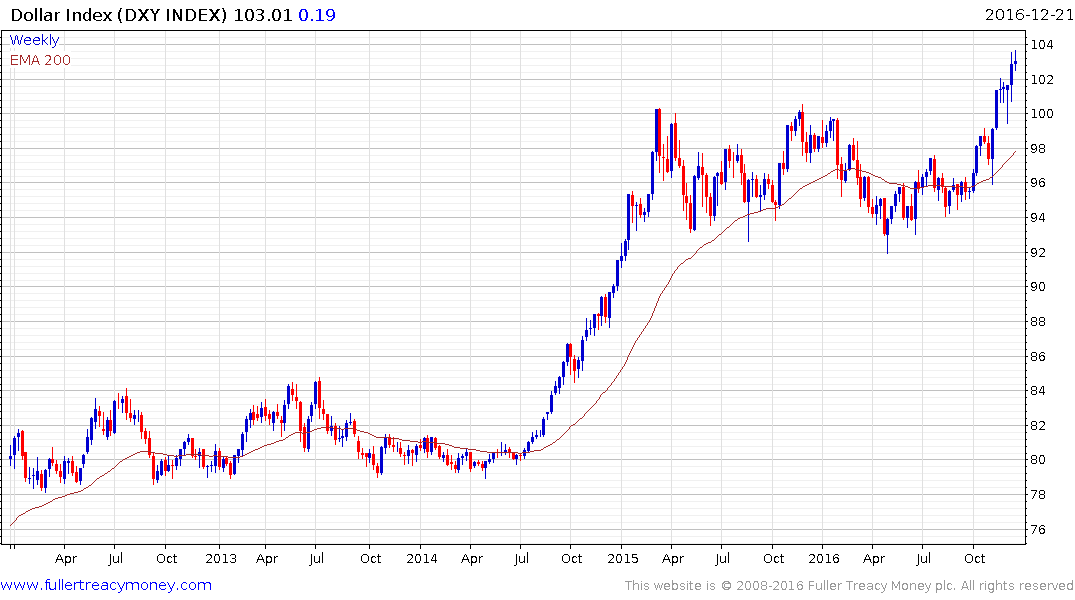
Task: Click the 2015 year label on time axis
Action: coord(623,558)
